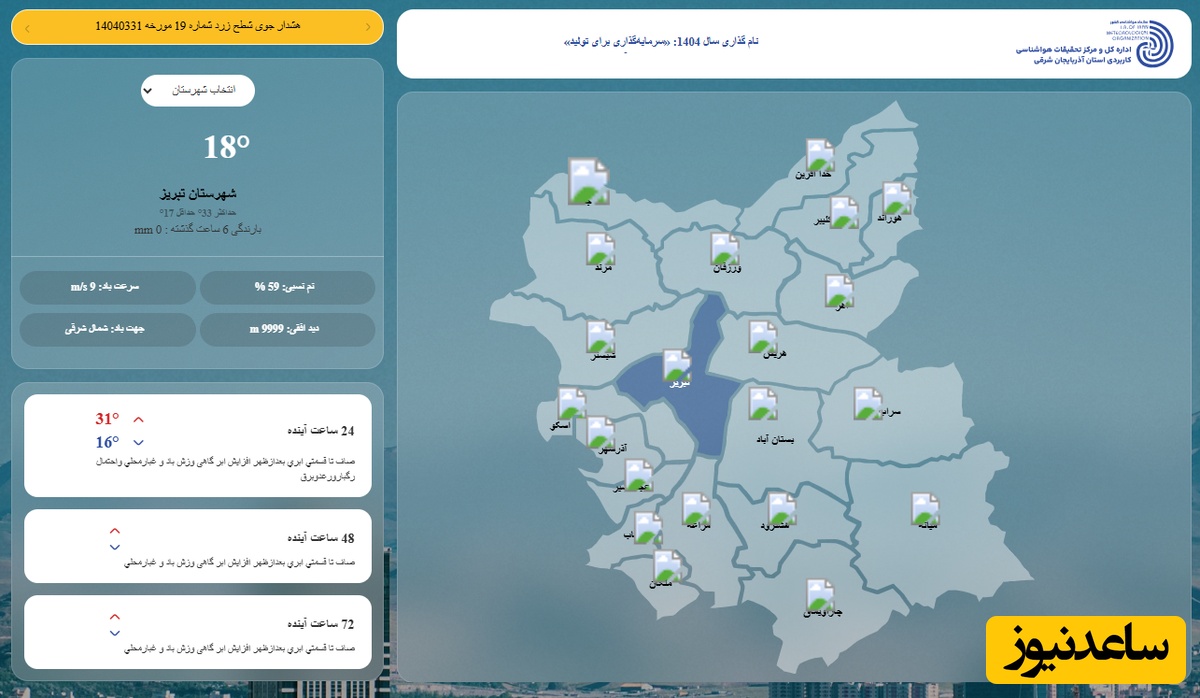Click the Maragheh weather icon
Viewport: 1200px width, 698px height.
coord(696,508)
